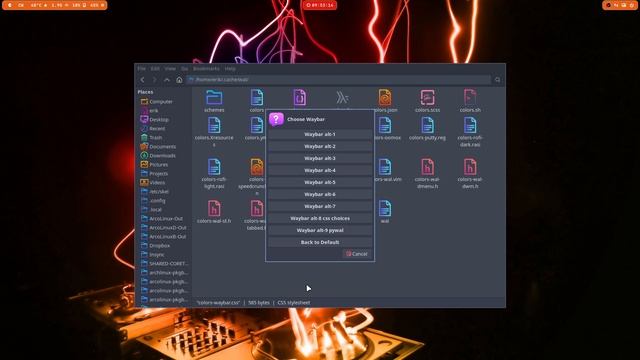
Task: Click the back navigation arrow
Action: [142, 80]
